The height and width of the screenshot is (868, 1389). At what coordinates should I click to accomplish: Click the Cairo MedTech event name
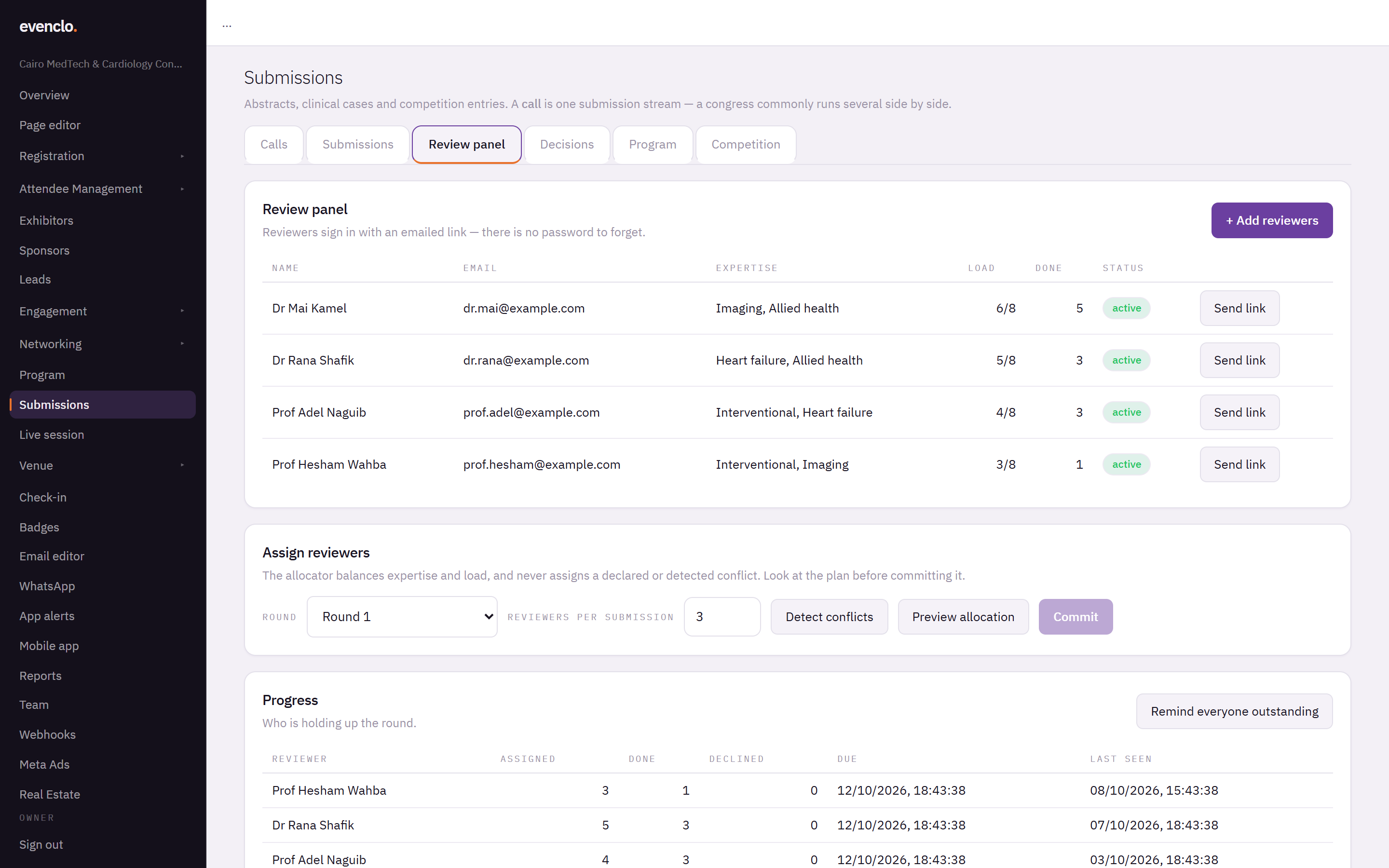coord(100,64)
